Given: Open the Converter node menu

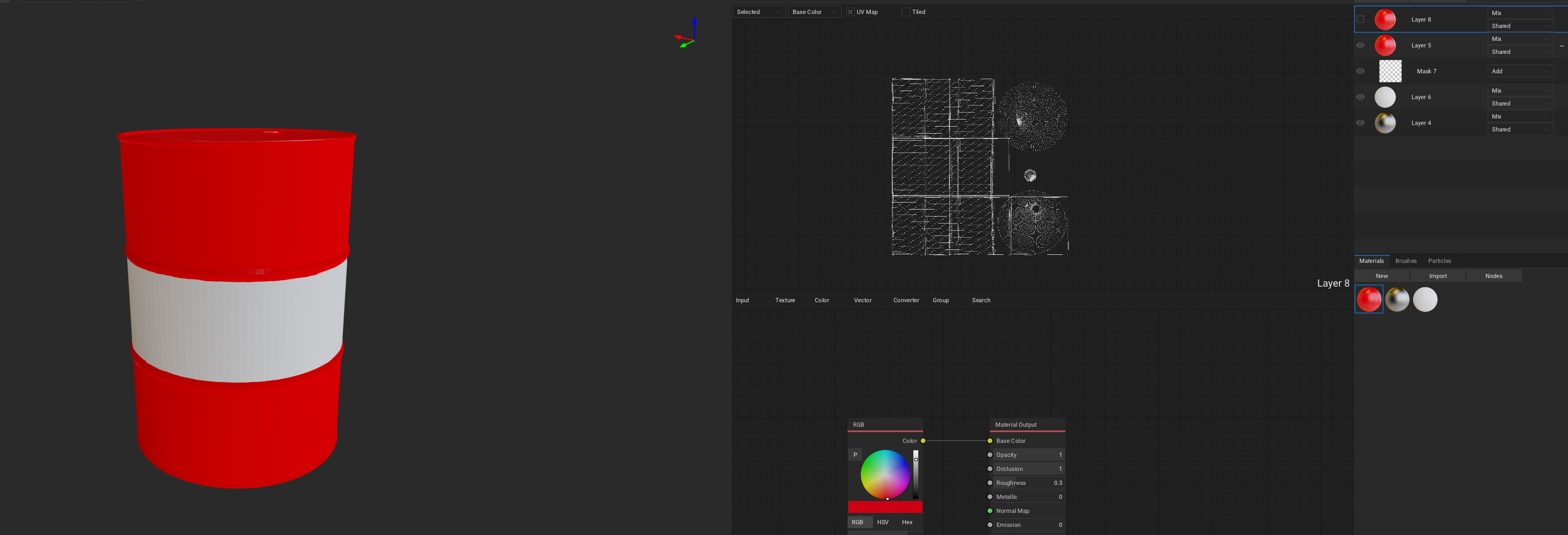Looking at the screenshot, I should [x=906, y=300].
